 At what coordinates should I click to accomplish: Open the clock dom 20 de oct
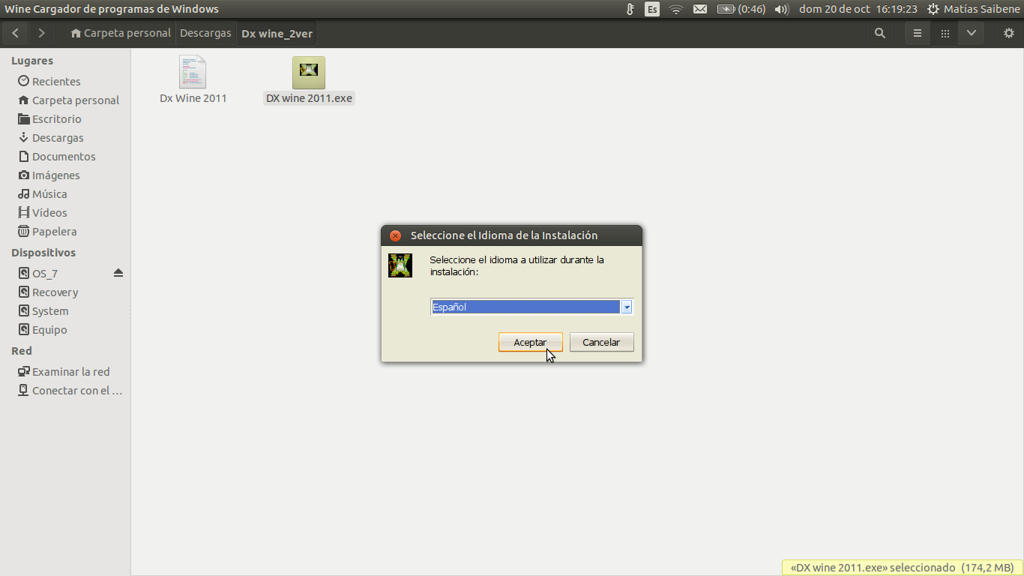tap(858, 9)
